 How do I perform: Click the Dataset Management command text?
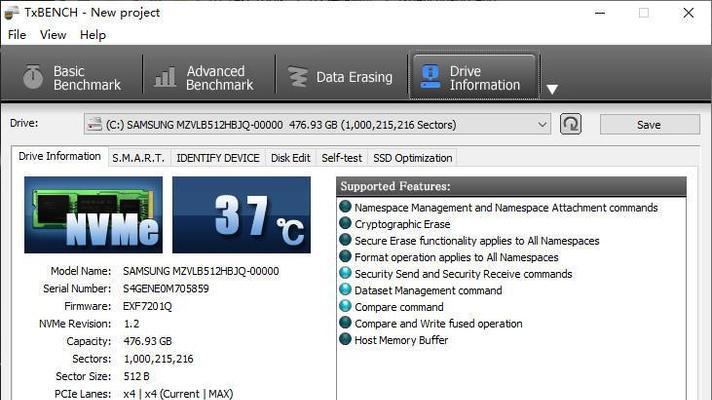(428, 290)
